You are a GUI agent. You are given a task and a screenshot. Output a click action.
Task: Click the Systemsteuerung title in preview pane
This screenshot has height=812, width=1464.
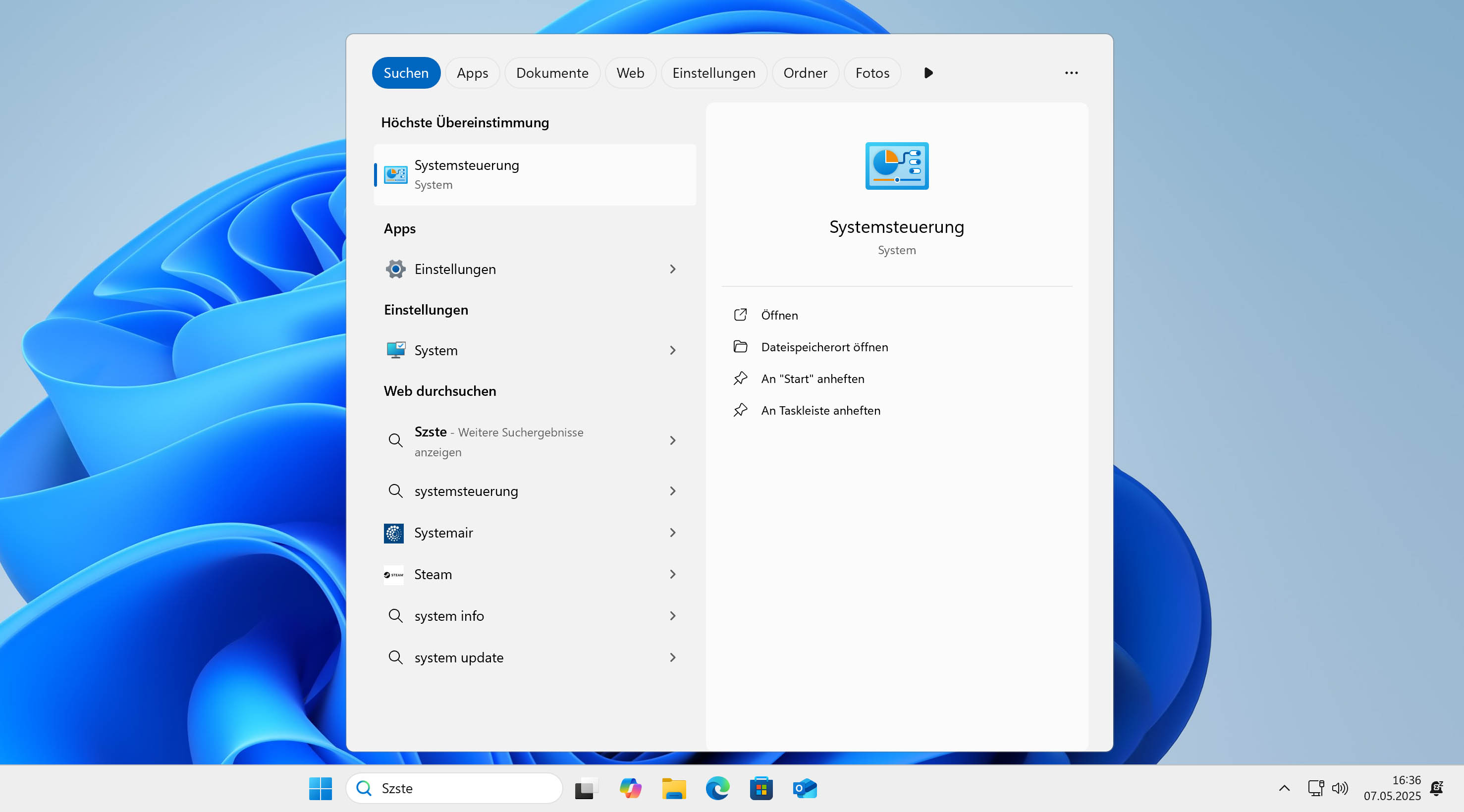pyautogui.click(x=896, y=227)
